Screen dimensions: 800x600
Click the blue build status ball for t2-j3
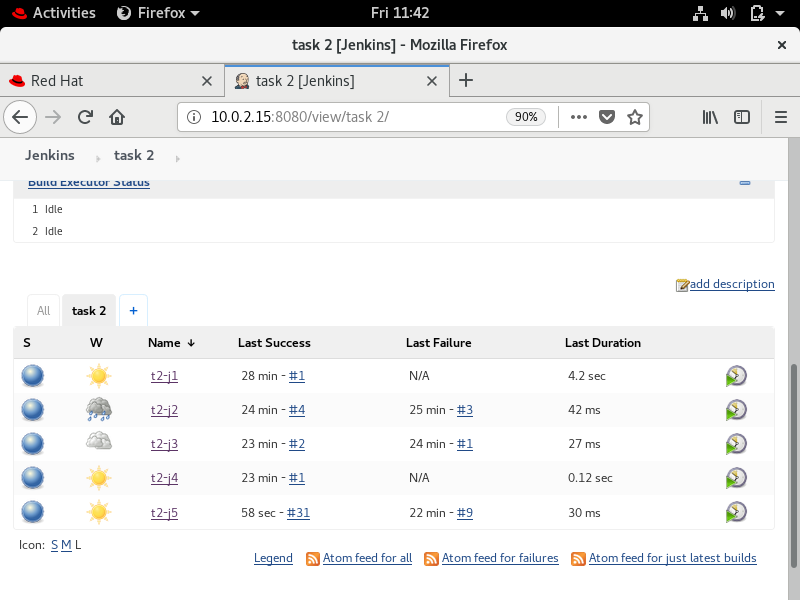32,443
